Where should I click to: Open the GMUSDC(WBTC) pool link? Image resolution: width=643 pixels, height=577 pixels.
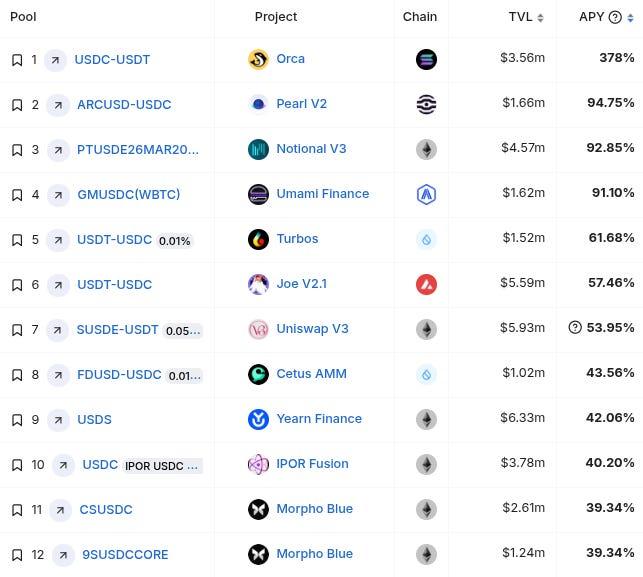129,194
